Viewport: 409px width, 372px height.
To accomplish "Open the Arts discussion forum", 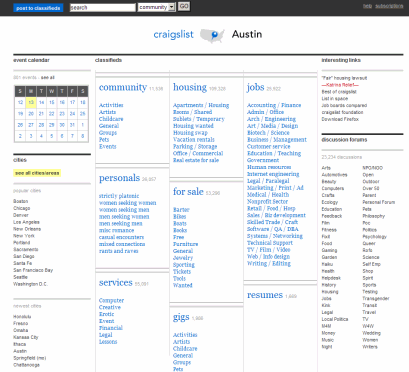I will [x=326, y=168].
